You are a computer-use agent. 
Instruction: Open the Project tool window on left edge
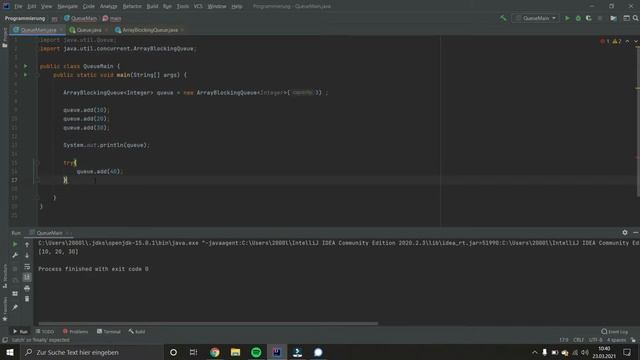[x=4, y=38]
